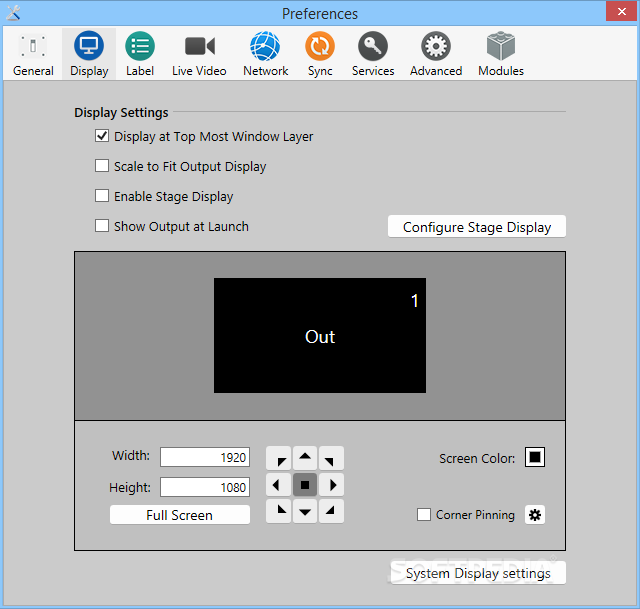Open Modules preferences block icon
Screen dimensions: 640x609
coord(501,54)
